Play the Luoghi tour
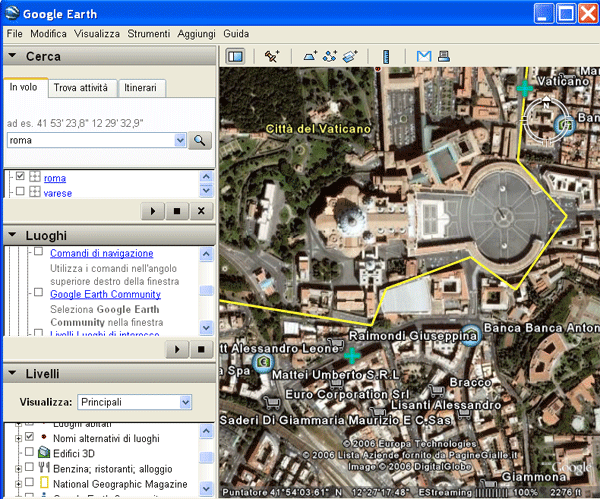Viewport: 600px width, 499px height. pos(177,349)
